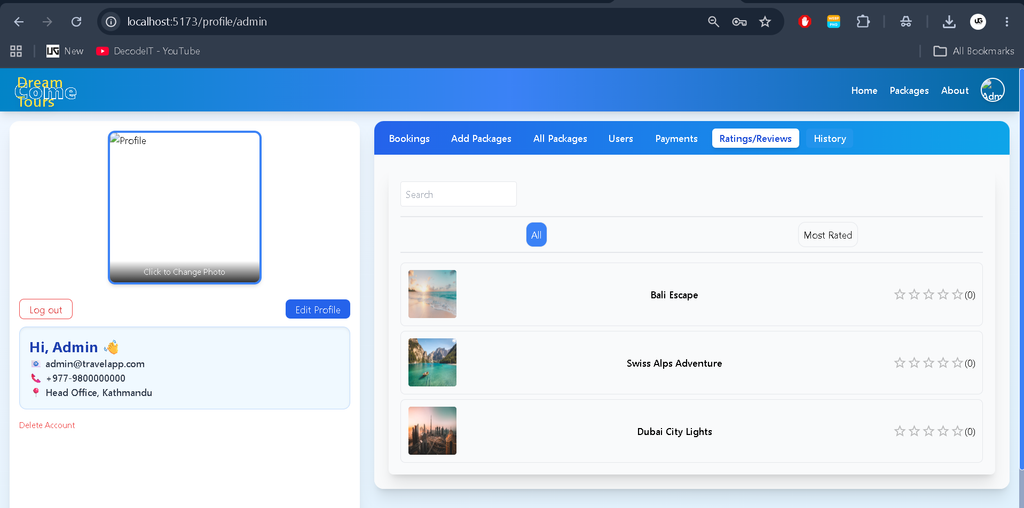This screenshot has width=1024, height=508.
Task: Open Packages in the navbar
Action: tap(909, 91)
